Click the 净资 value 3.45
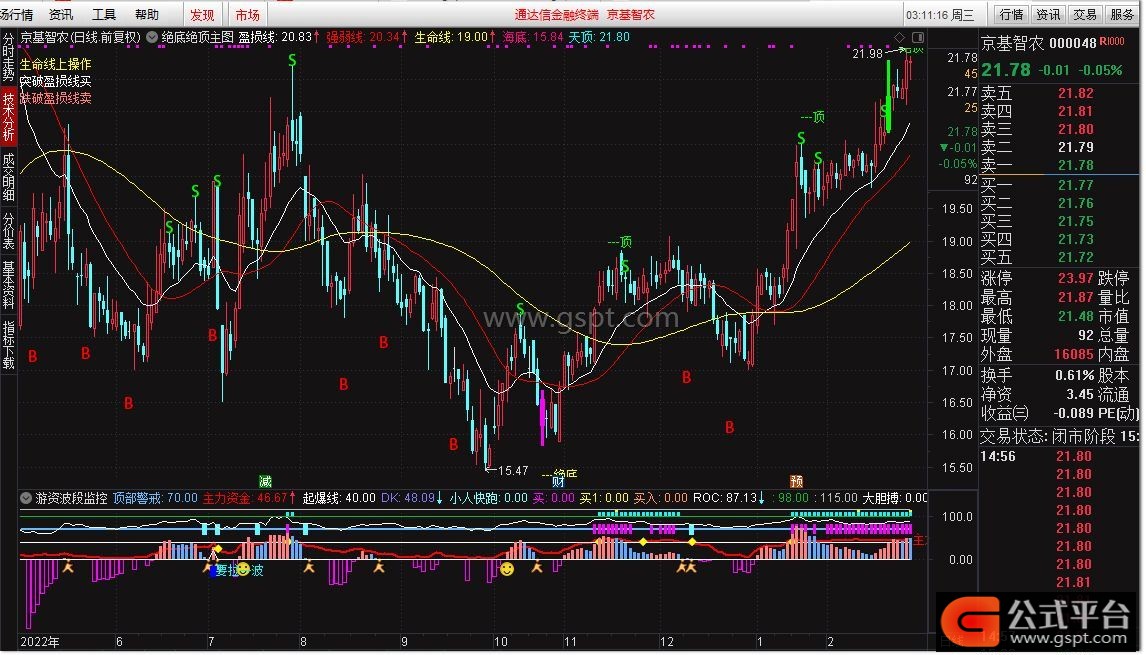This screenshot has width=1146, height=655. pos(1080,395)
